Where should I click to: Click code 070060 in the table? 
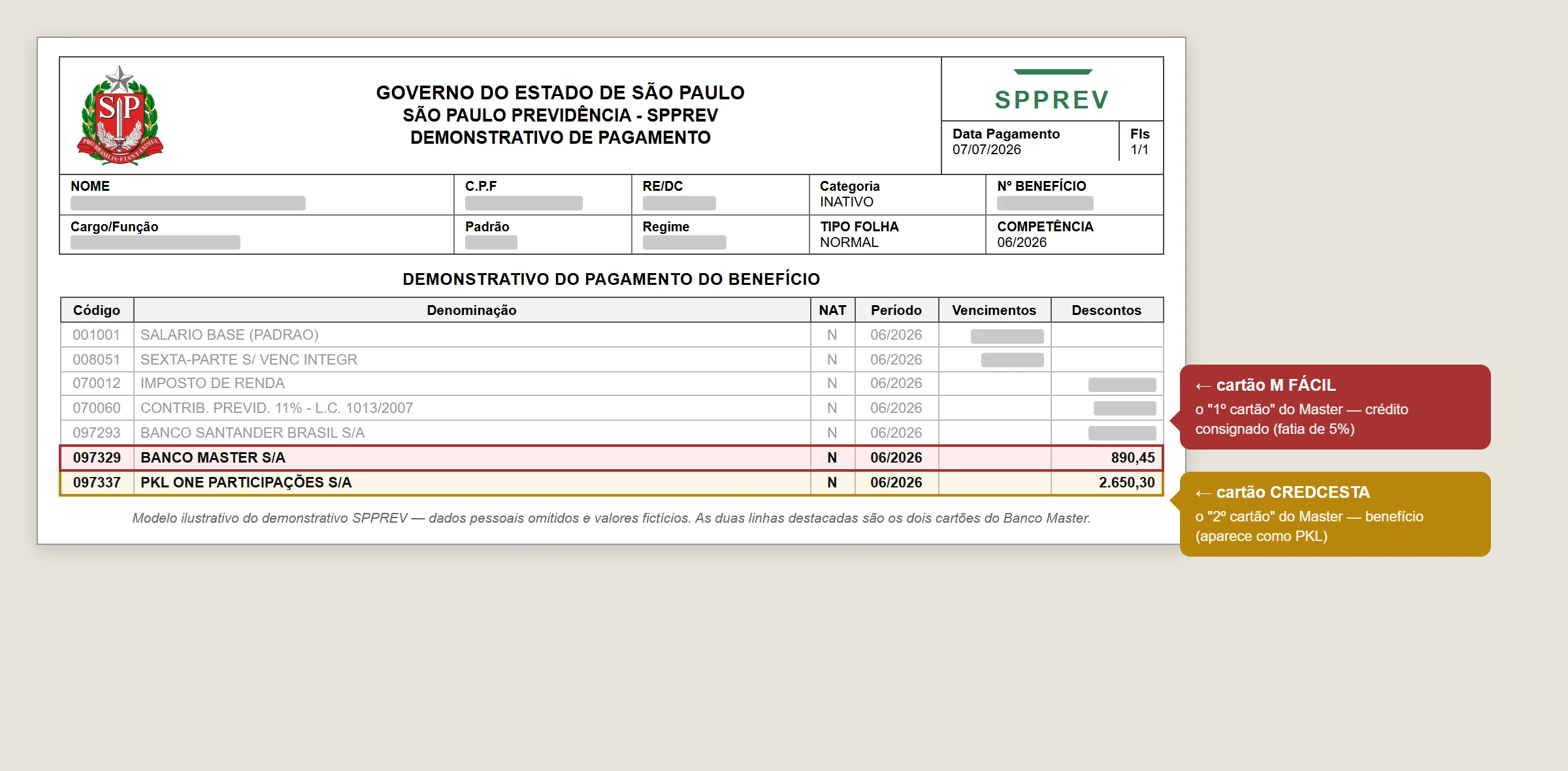pyautogui.click(x=97, y=408)
